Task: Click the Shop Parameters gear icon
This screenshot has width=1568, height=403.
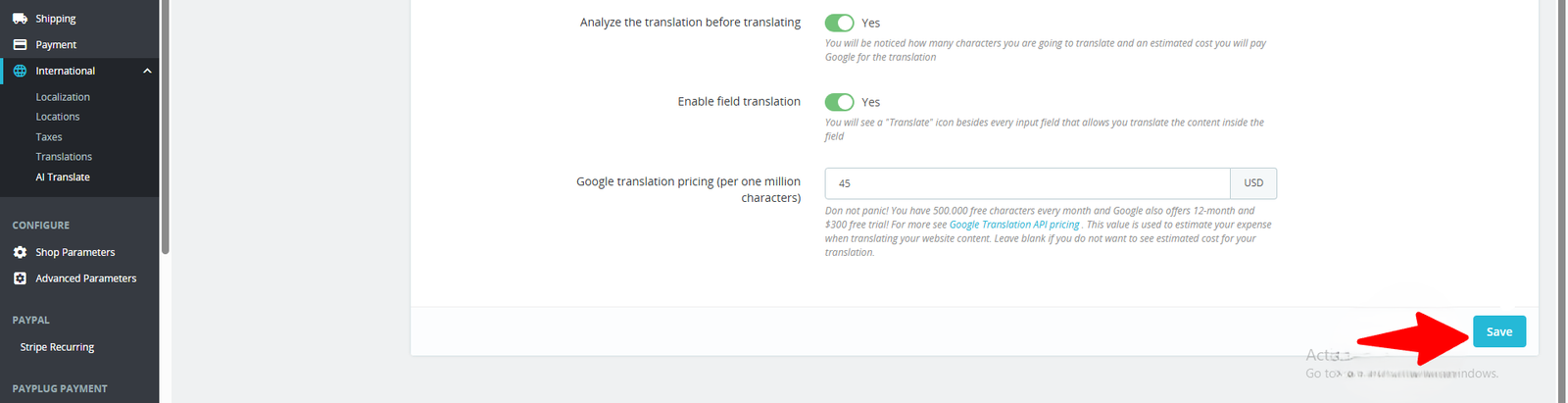Action: pos(20,252)
